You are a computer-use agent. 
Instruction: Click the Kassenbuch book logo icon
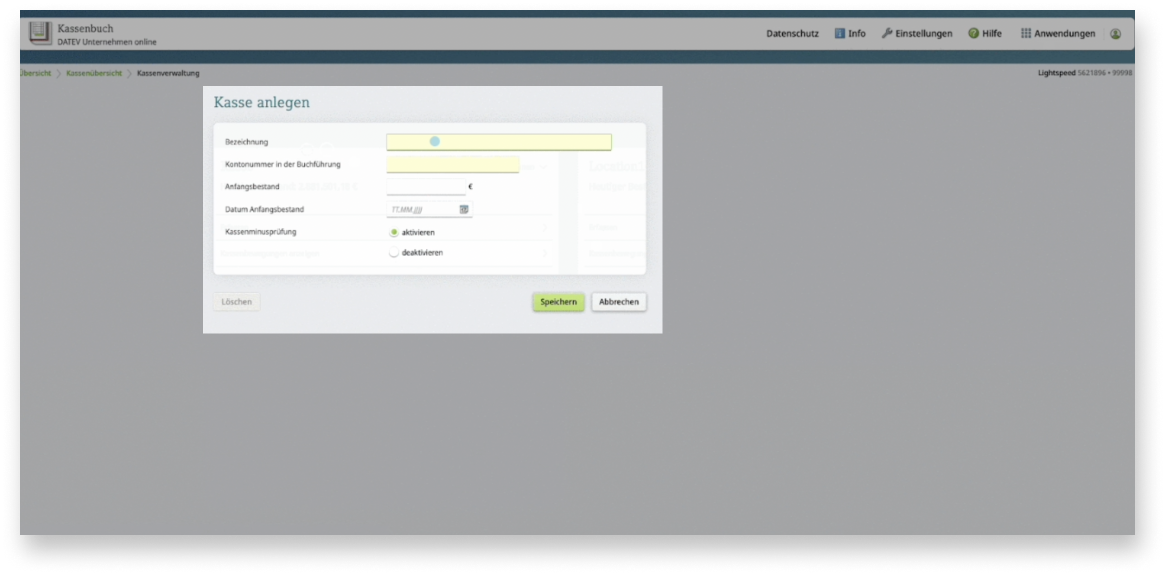point(41,33)
